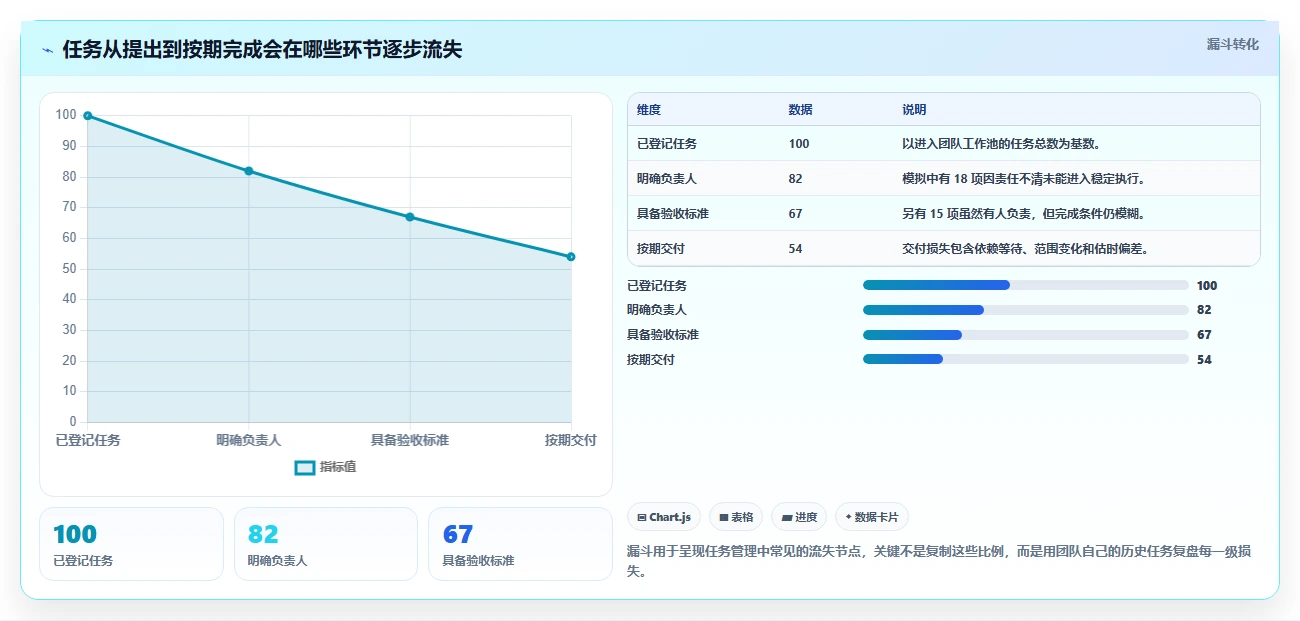Click the 按期交付 cell in the table
Viewport: 1300px width, 621px height.
coord(661,249)
